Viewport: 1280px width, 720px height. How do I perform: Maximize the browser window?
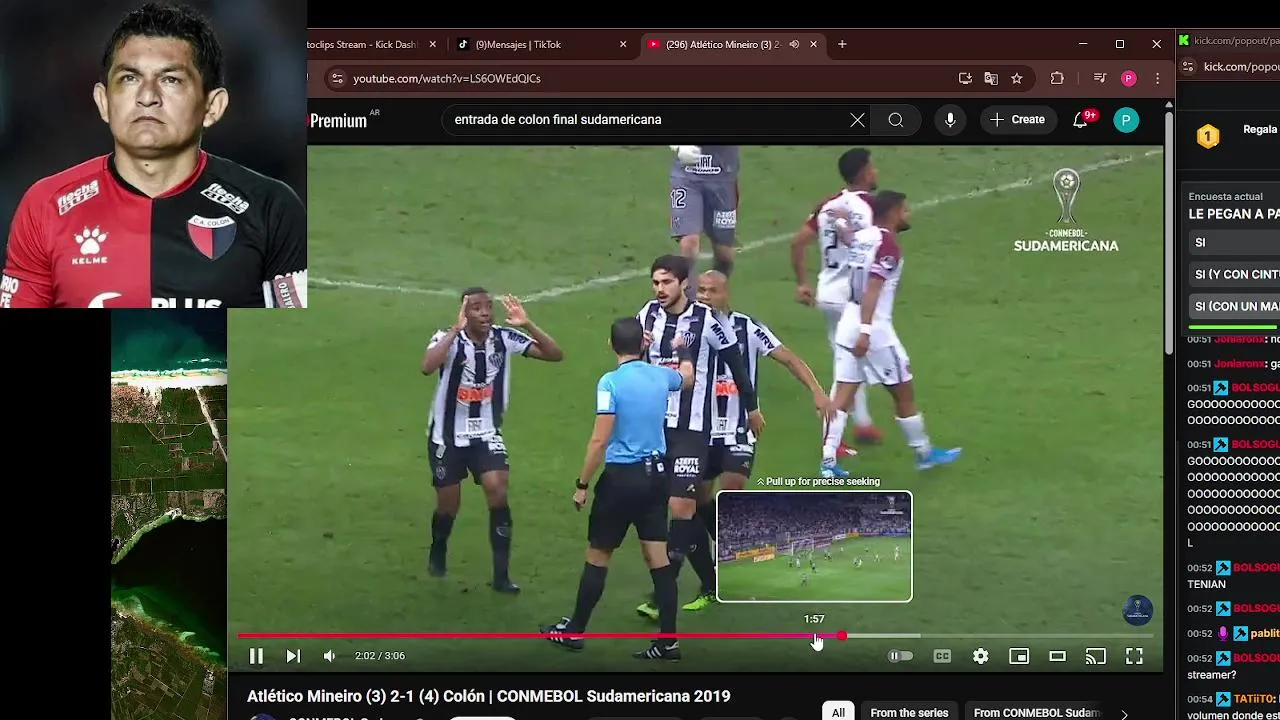(x=1120, y=44)
